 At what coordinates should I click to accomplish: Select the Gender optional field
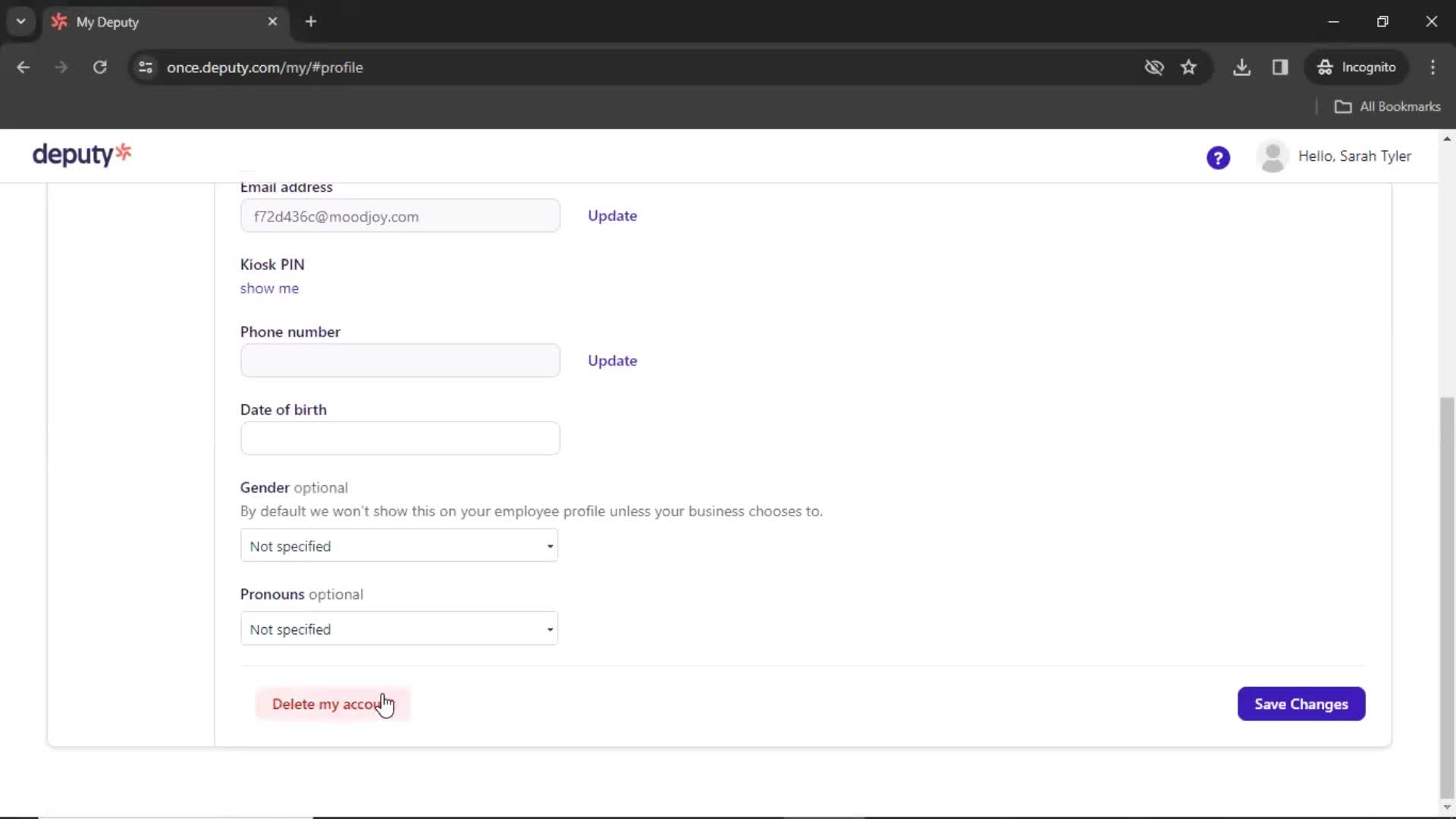[399, 545]
